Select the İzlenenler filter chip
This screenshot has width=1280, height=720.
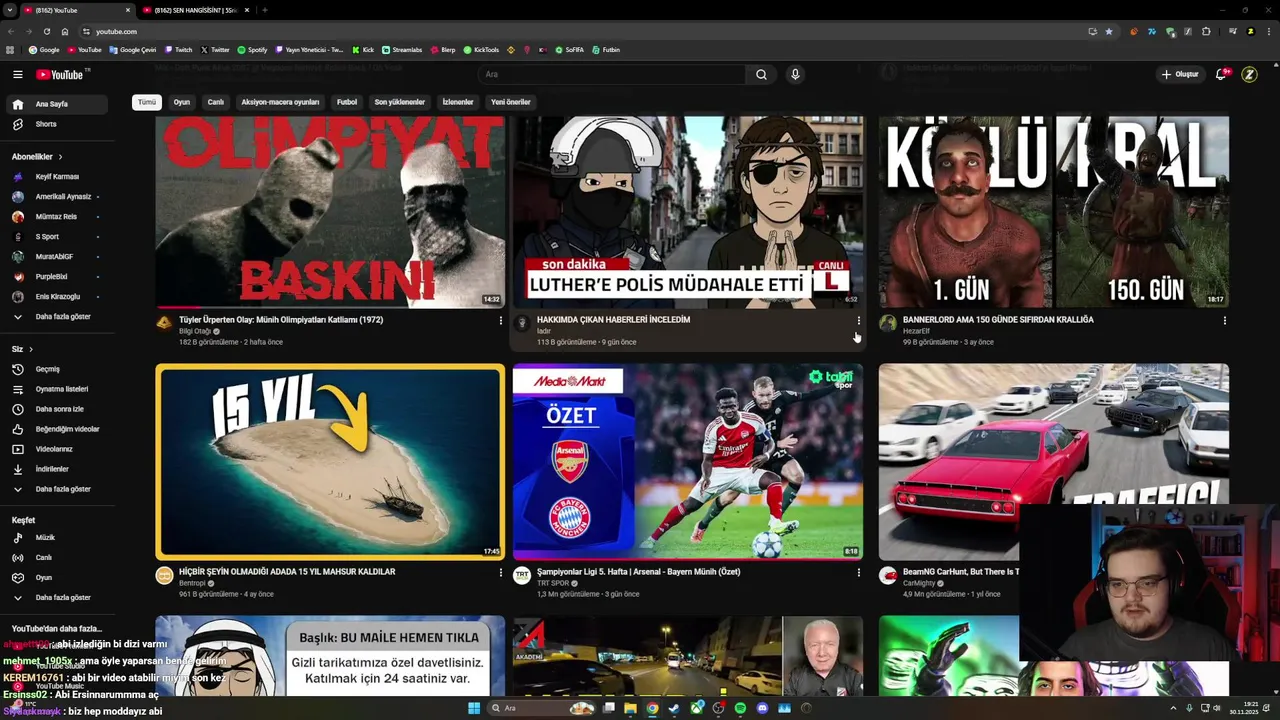pyautogui.click(x=458, y=102)
